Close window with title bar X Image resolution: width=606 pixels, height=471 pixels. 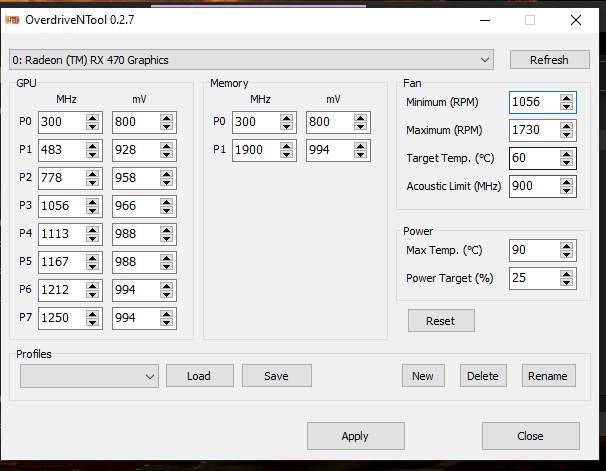(x=576, y=20)
